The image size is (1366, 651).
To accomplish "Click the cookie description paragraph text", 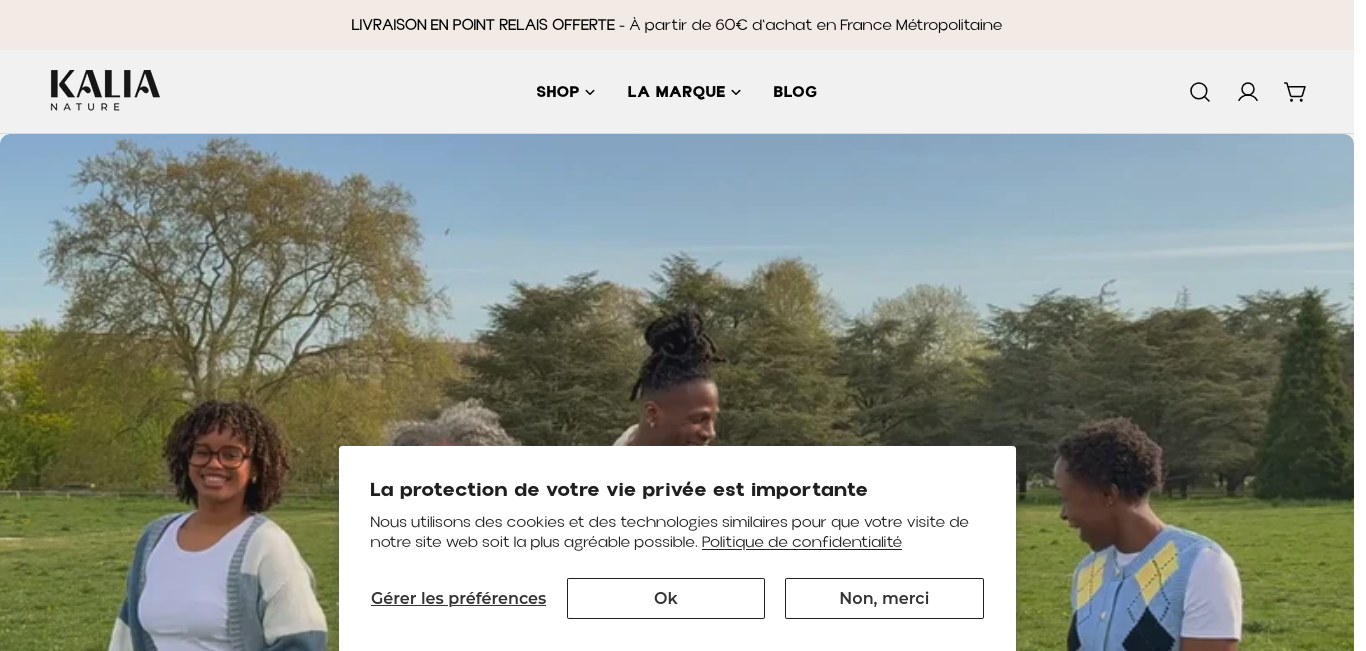I will click(670, 532).
